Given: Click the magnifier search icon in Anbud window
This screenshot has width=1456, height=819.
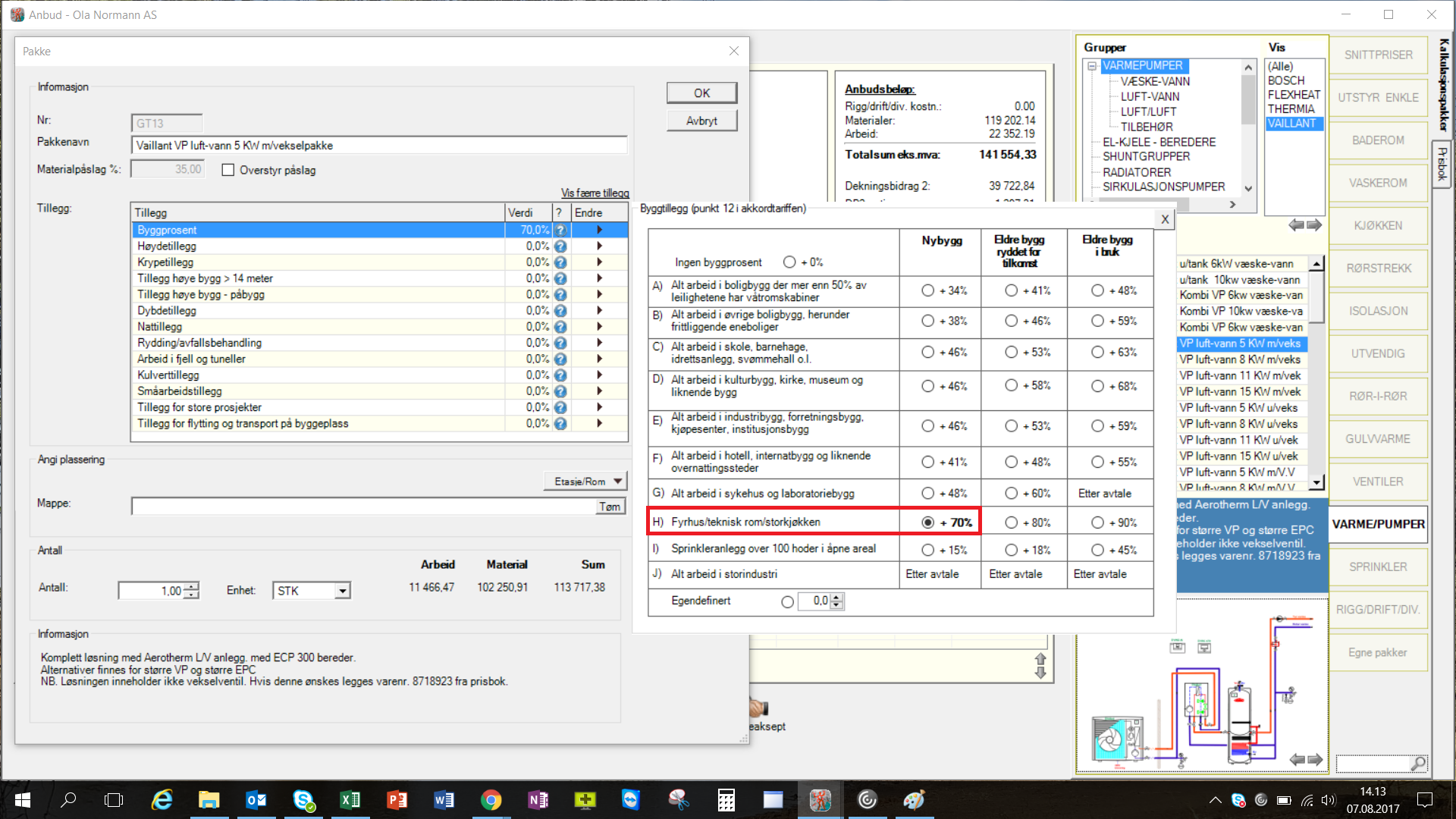Looking at the screenshot, I should (x=1417, y=764).
